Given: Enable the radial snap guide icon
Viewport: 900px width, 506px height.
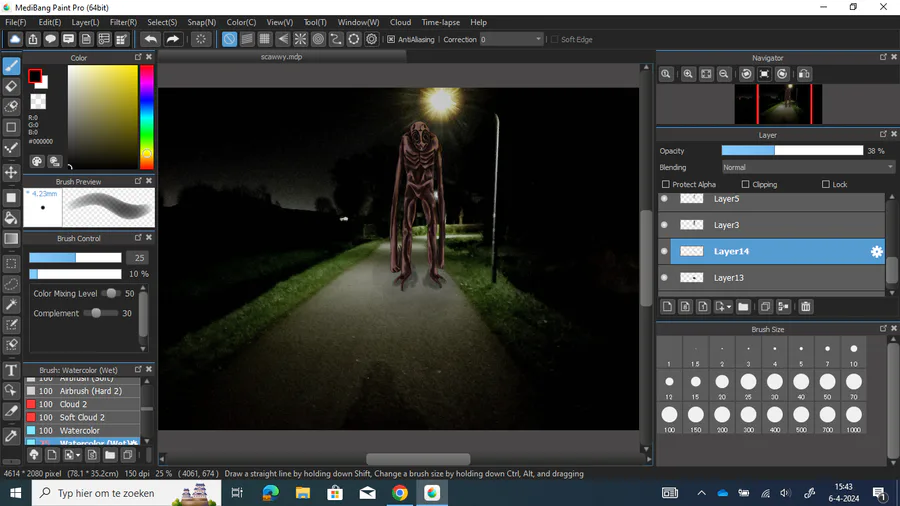Looking at the screenshot, I should [x=300, y=39].
